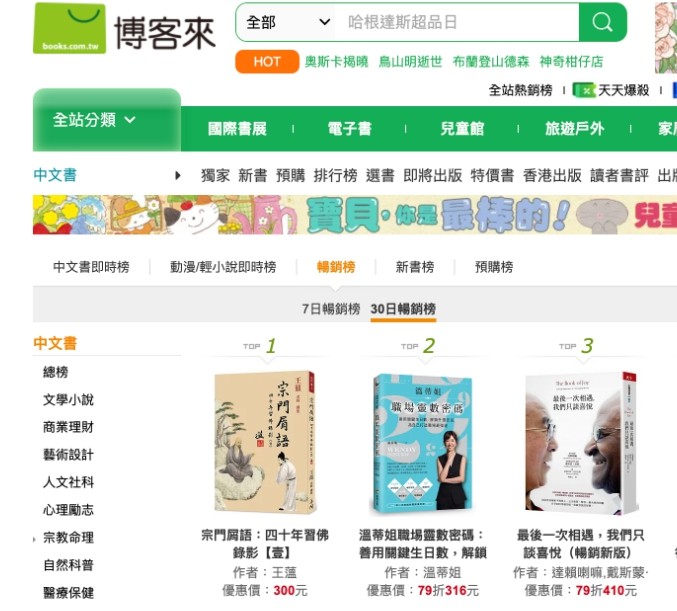Viewport: 677px width, 611px height.
Task: Click the arrow beside 中文書 heading
Action: point(177,175)
